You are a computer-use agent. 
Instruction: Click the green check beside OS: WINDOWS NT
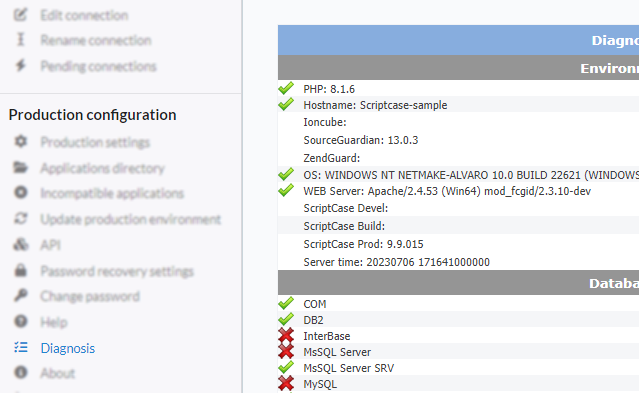click(286, 174)
